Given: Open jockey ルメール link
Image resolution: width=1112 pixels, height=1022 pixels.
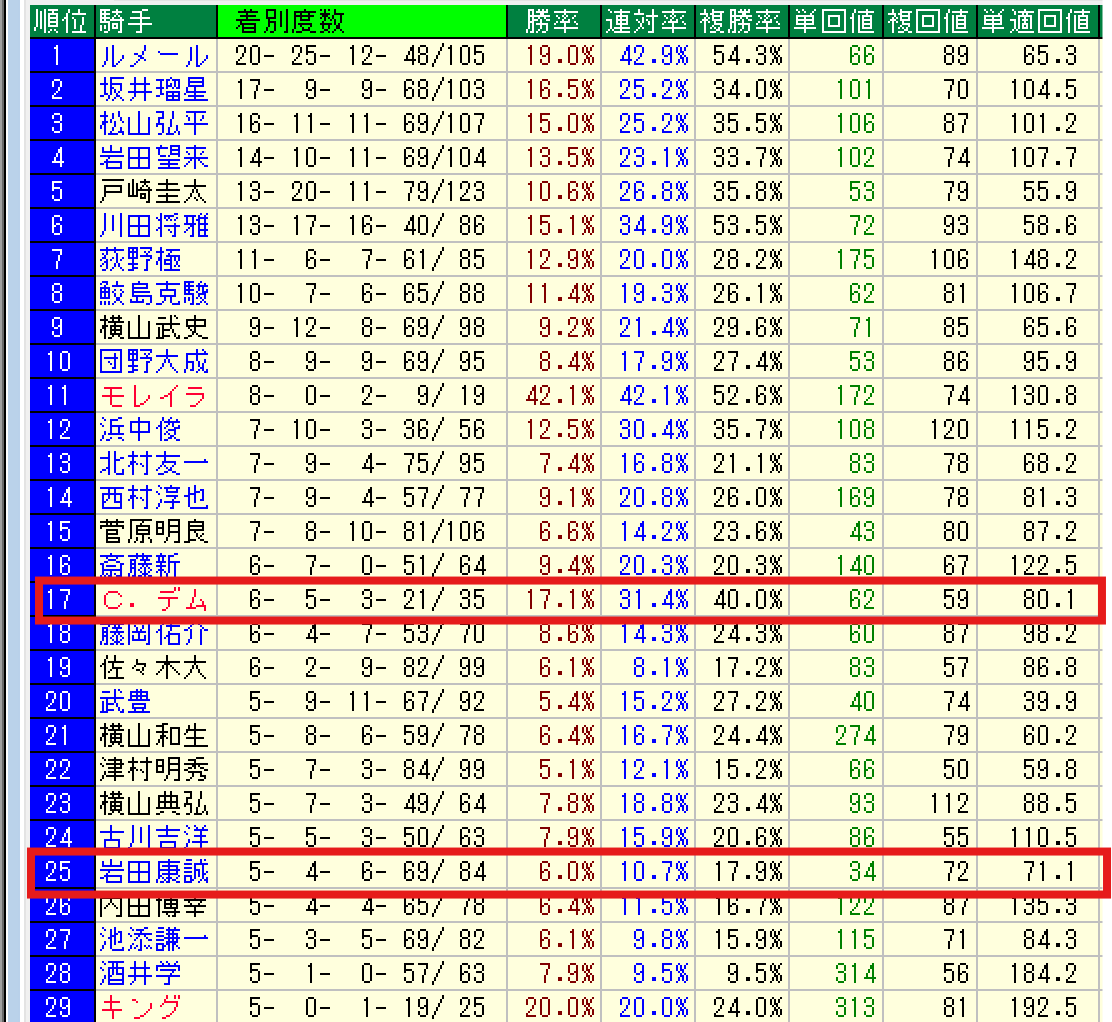Looking at the screenshot, I should pyautogui.click(x=154, y=57).
